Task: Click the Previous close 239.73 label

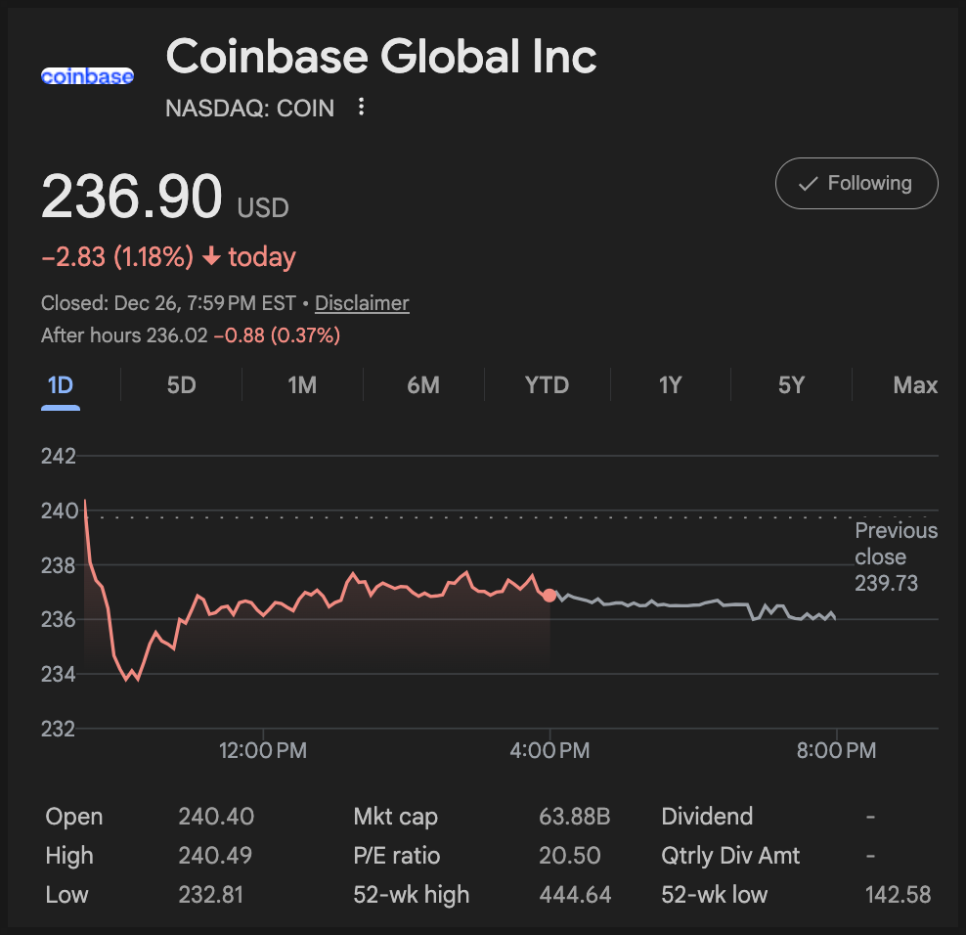Action: tap(895, 557)
